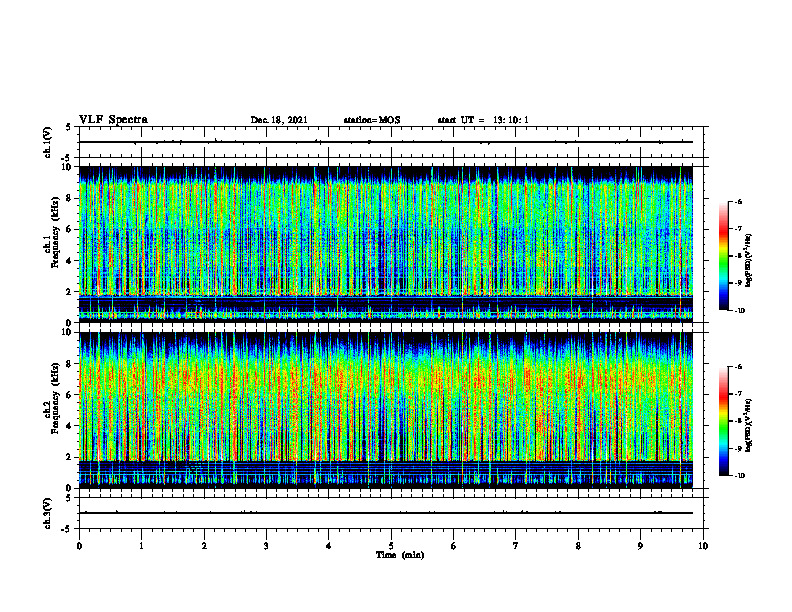The width and height of the screenshot is (792, 612).
Task: Click inside the ch.2 spectrogram panel
Action: 386,410
